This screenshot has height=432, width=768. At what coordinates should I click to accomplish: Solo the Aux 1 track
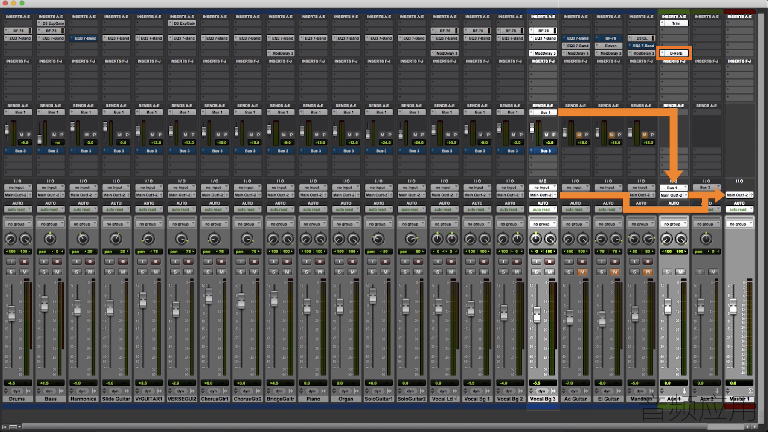667,271
